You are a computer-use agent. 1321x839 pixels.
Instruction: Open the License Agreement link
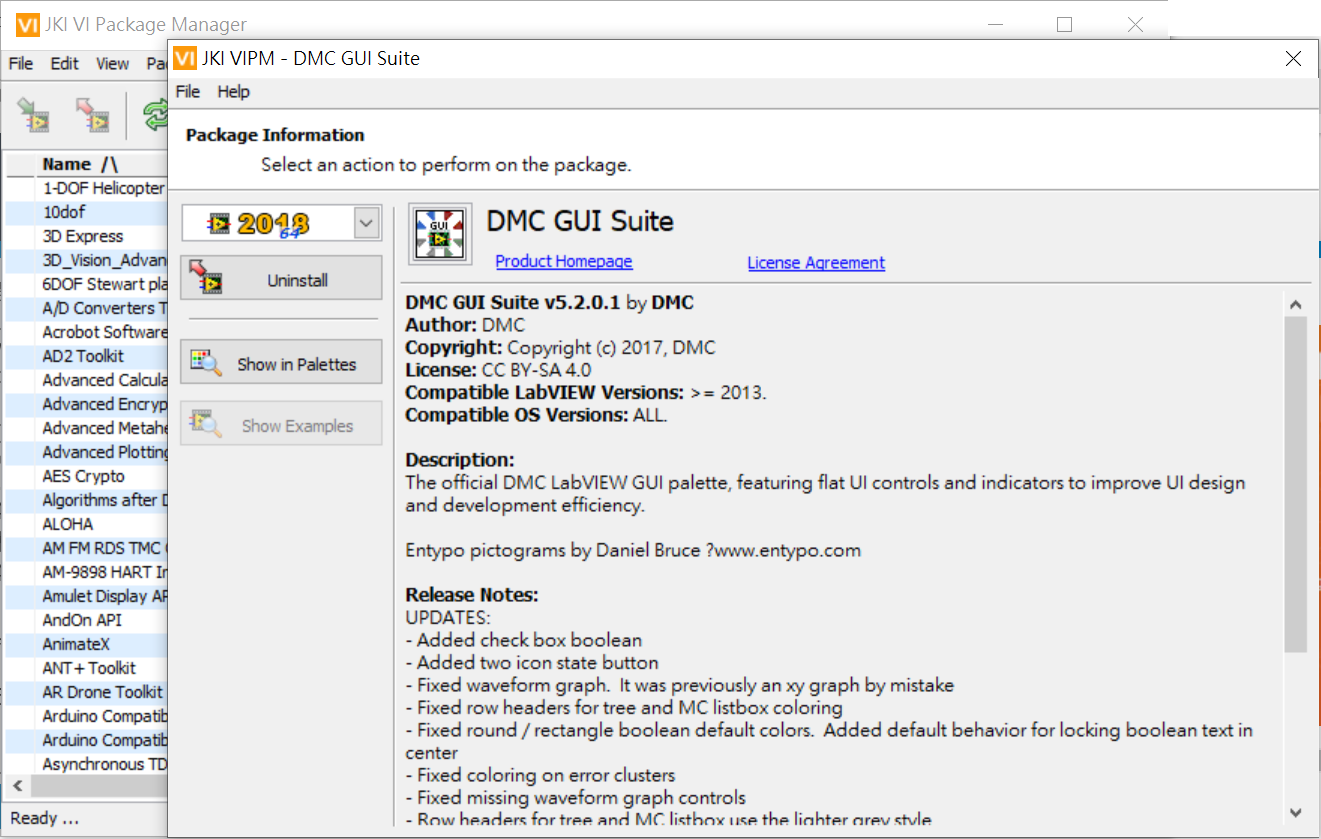(x=816, y=262)
